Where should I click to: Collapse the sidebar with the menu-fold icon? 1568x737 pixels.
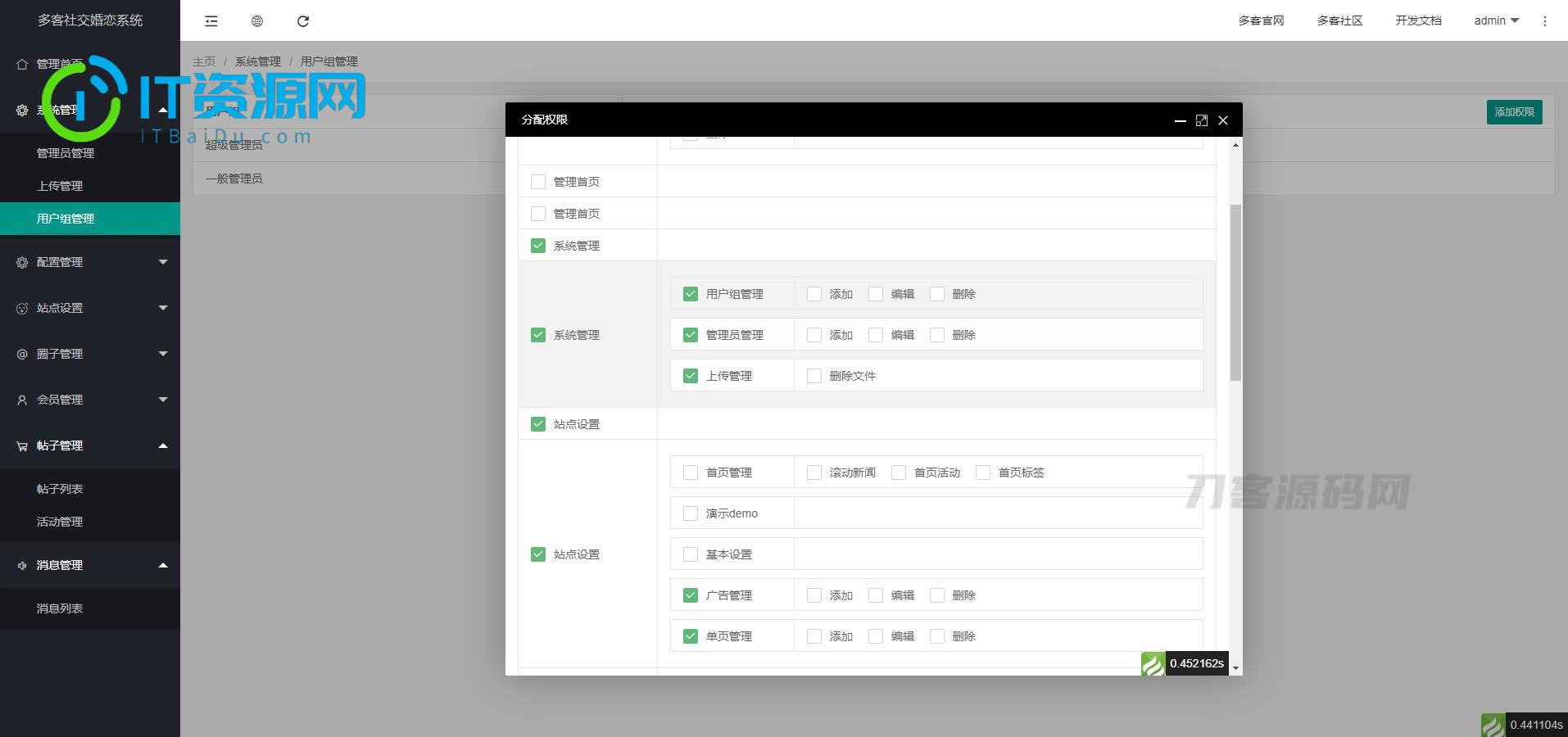(211, 21)
